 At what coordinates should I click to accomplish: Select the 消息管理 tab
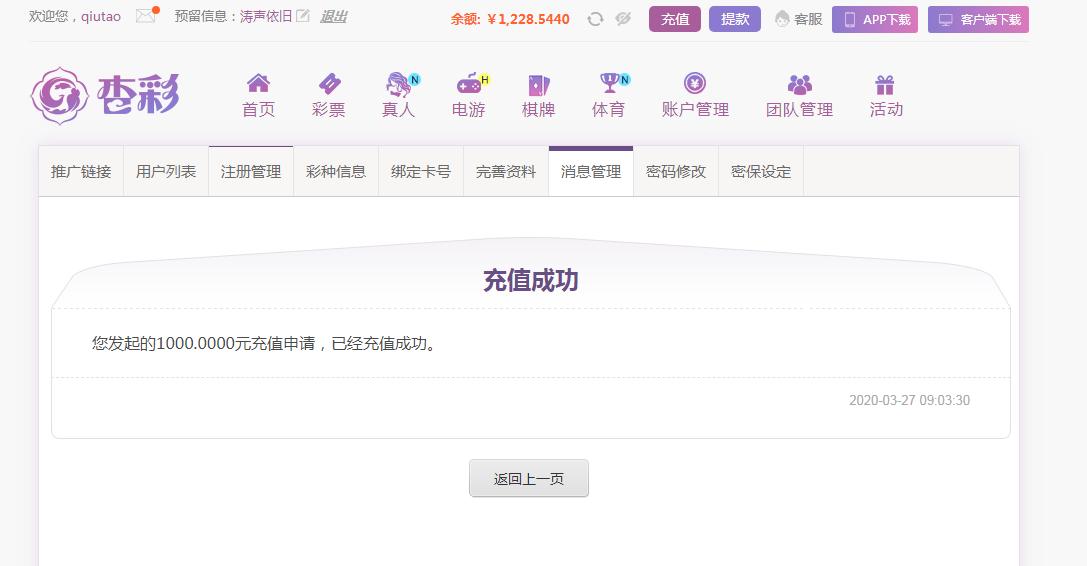(x=591, y=171)
